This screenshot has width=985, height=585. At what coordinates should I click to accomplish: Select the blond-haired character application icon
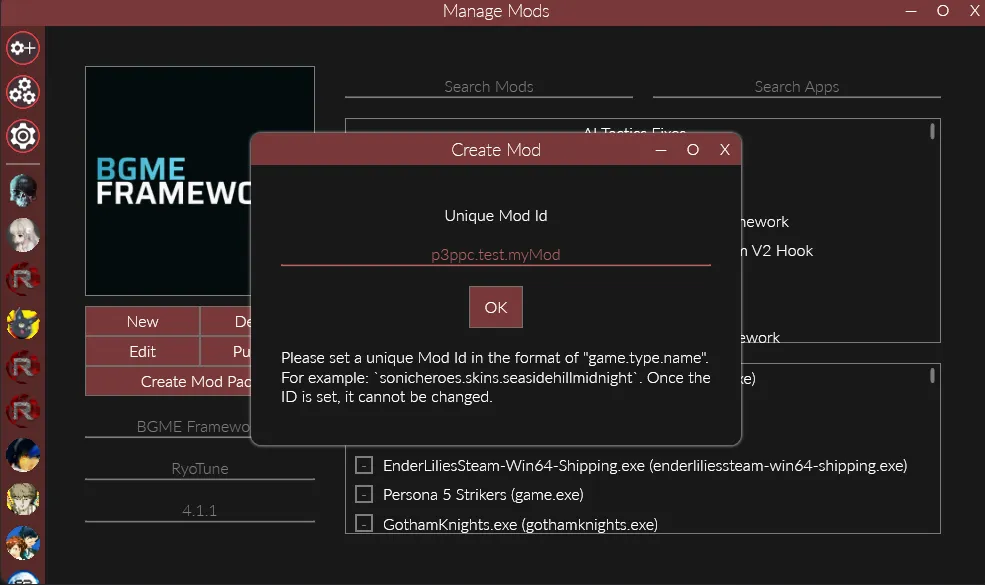coord(23,499)
